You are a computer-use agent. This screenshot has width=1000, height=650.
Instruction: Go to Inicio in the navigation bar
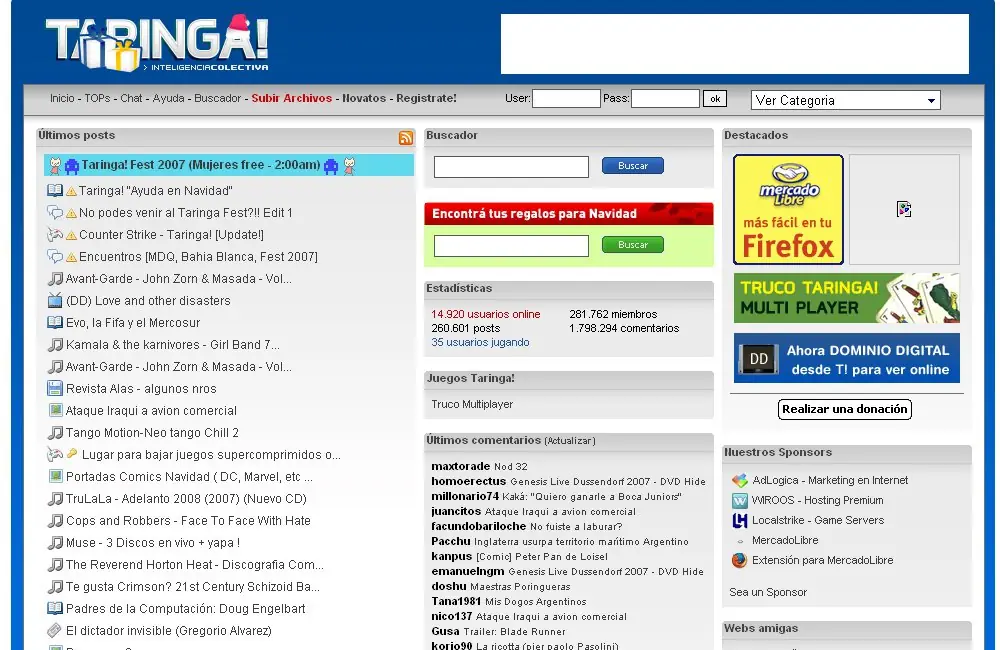click(x=62, y=98)
